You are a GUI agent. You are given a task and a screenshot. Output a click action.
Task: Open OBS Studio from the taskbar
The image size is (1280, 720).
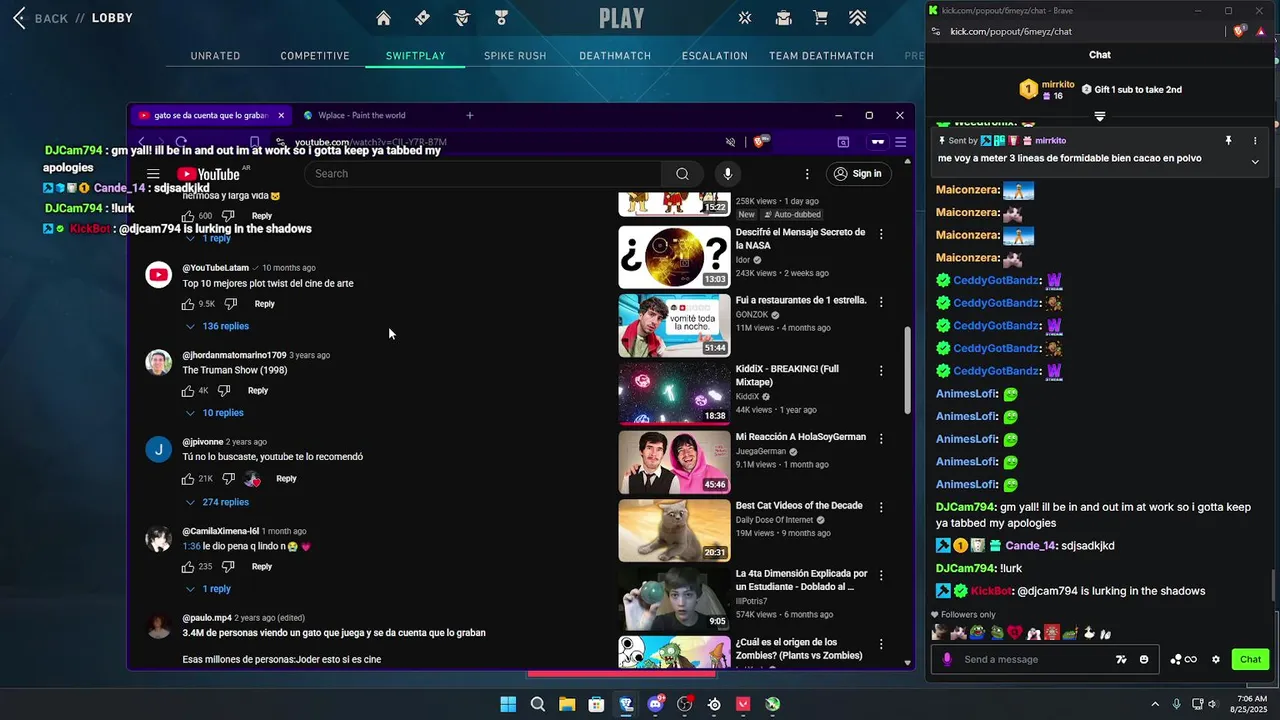[x=685, y=704]
